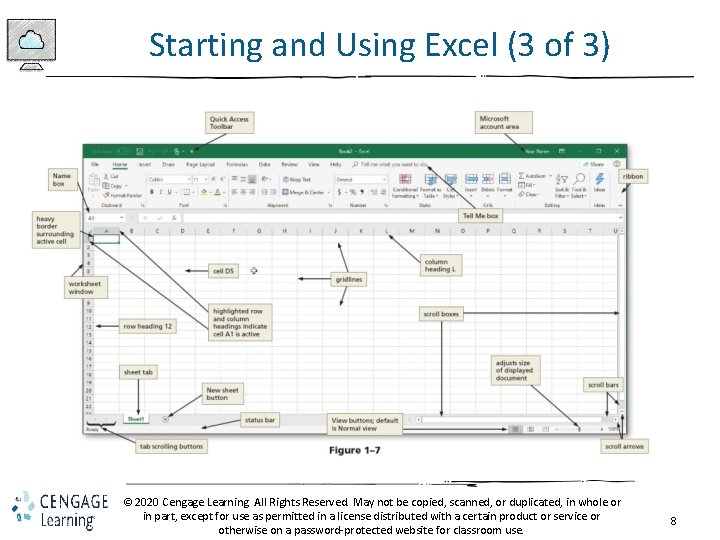Viewport: 720px width, 540px height.
Task: Switch to the Insert ribbon tab
Action: (x=145, y=164)
